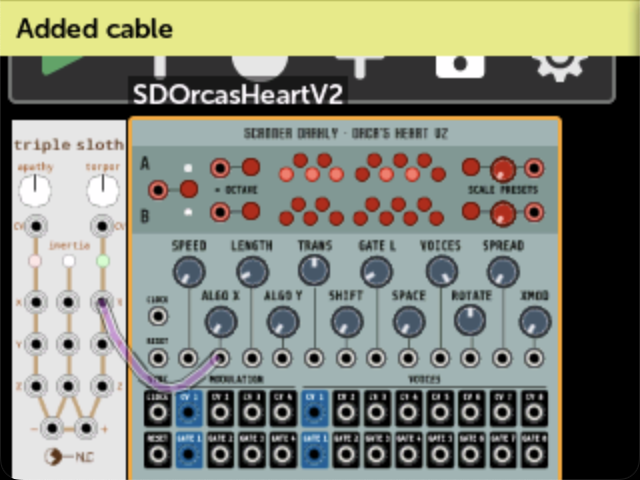The width and height of the screenshot is (640, 480).
Task: Dismiss the Added cable notification banner
Action: pos(320,28)
